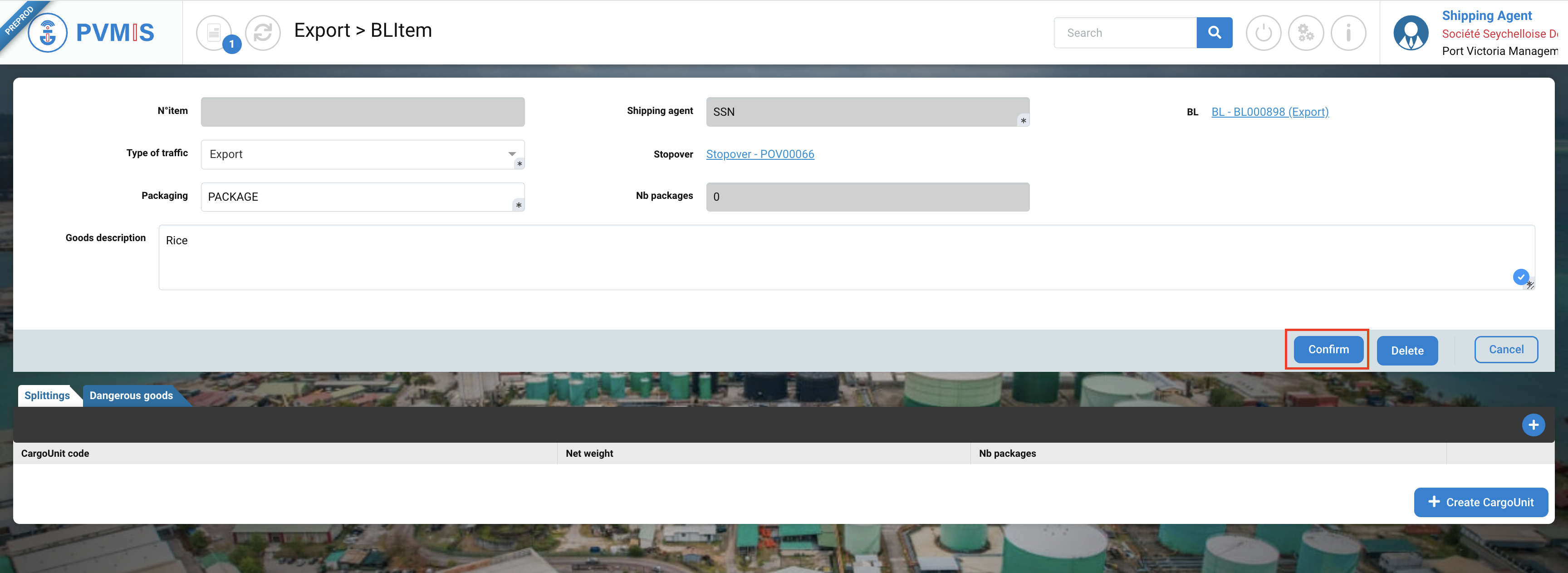The width and height of the screenshot is (1568, 573).
Task: Follow the BL - BL000898 (Export) link
Action: coord(1270,112)
